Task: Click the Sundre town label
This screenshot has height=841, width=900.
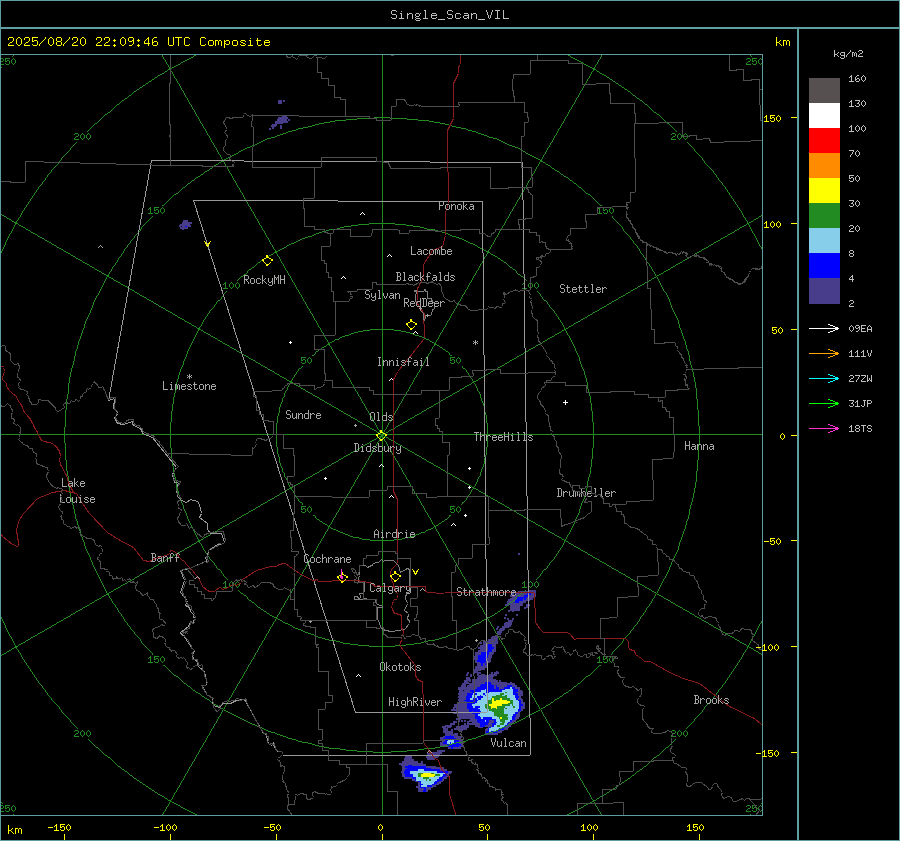Action: coord(303,414)
